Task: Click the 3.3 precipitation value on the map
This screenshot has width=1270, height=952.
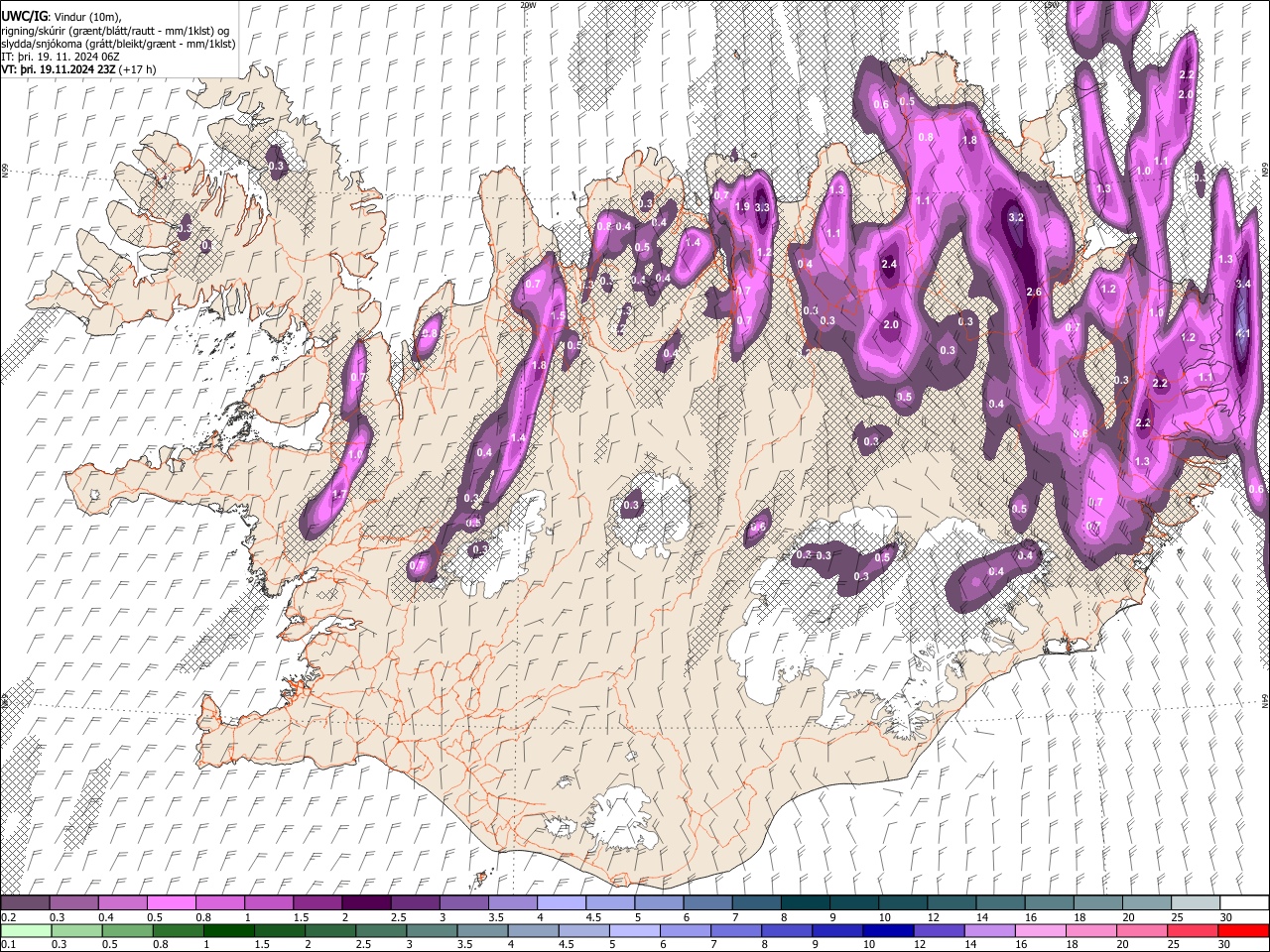Action: coord(762,208)
